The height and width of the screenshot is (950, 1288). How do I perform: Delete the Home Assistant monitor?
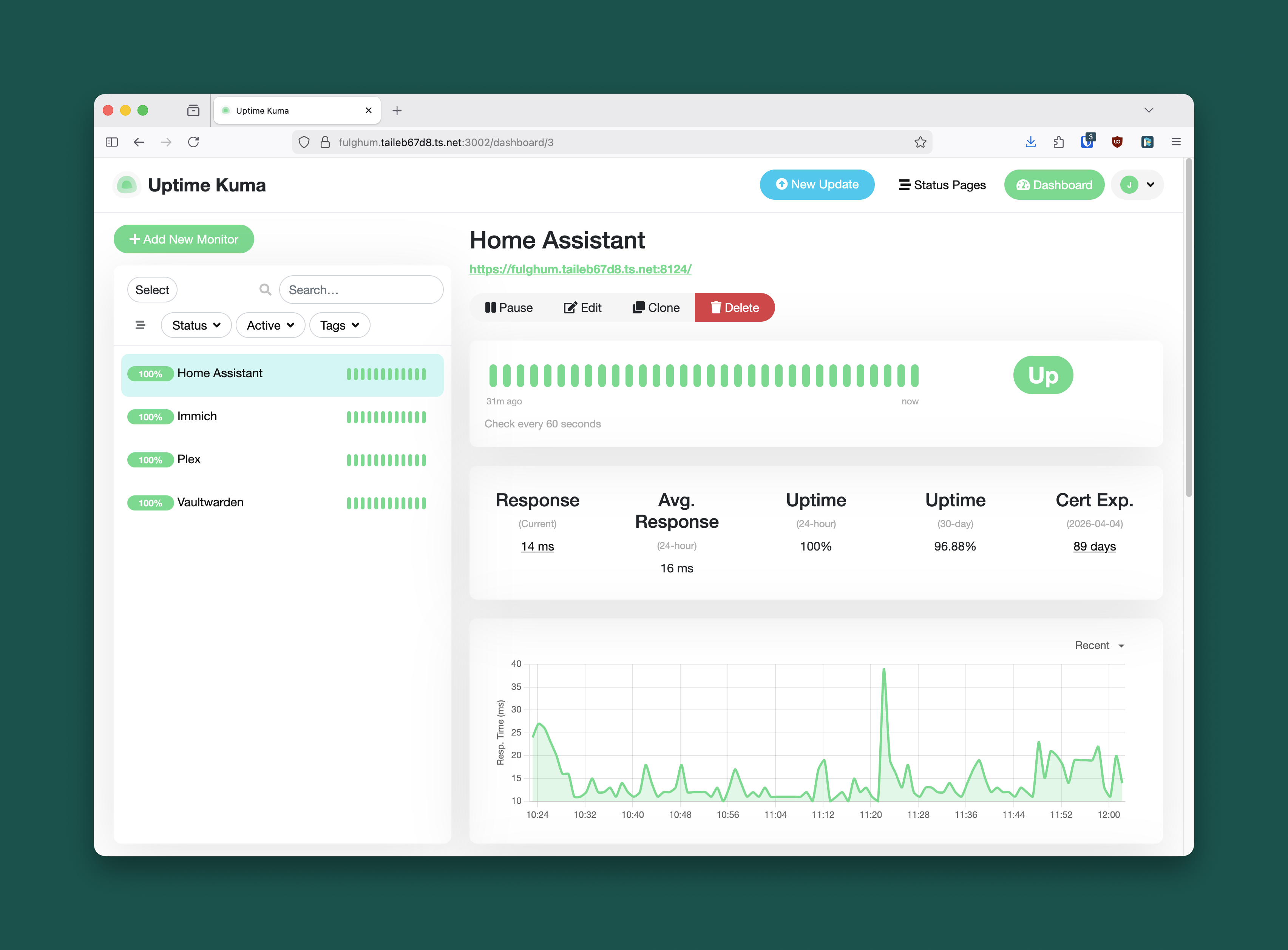click(735, 307)
